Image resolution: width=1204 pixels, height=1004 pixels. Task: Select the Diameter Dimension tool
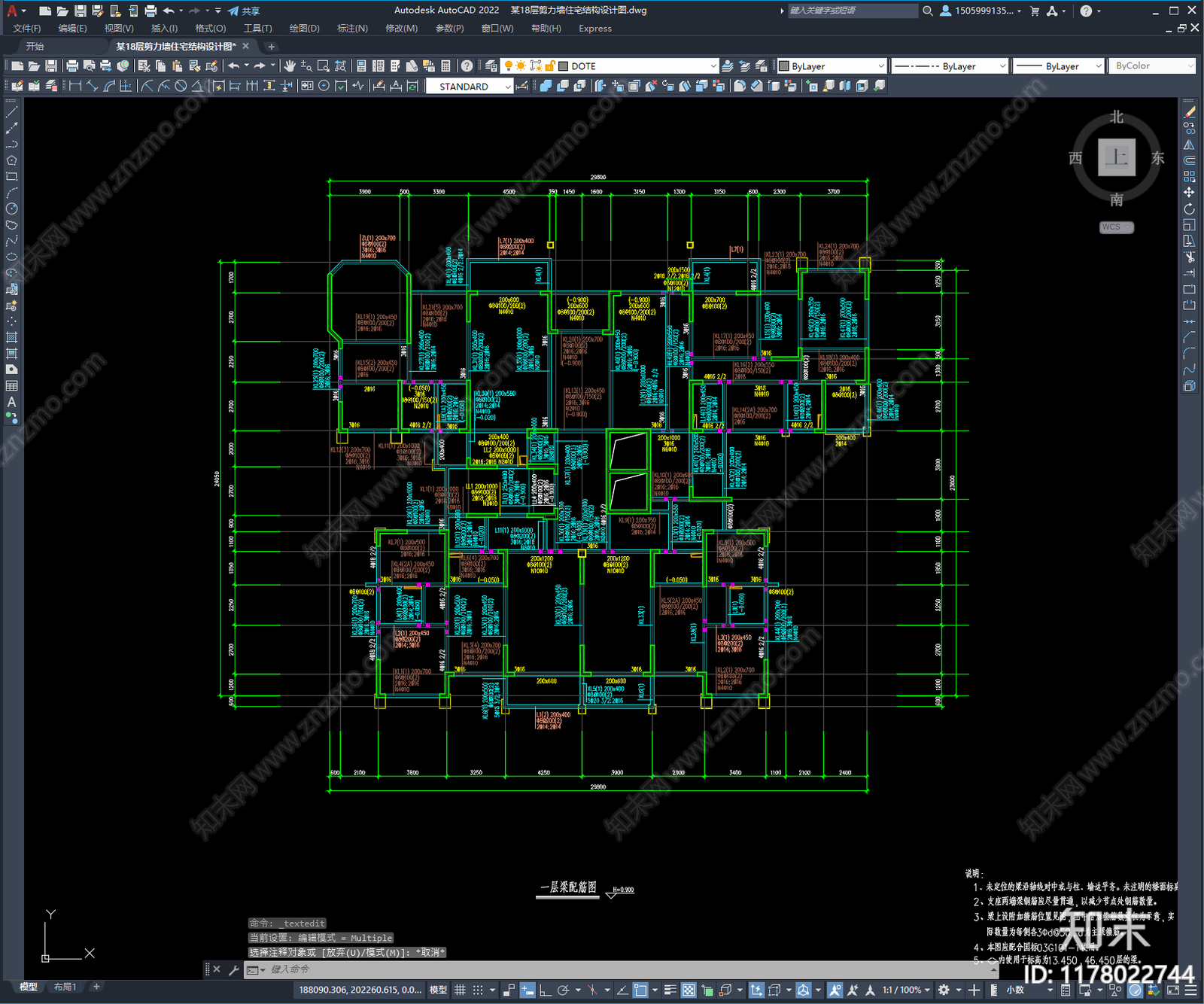tap(181, 86)
